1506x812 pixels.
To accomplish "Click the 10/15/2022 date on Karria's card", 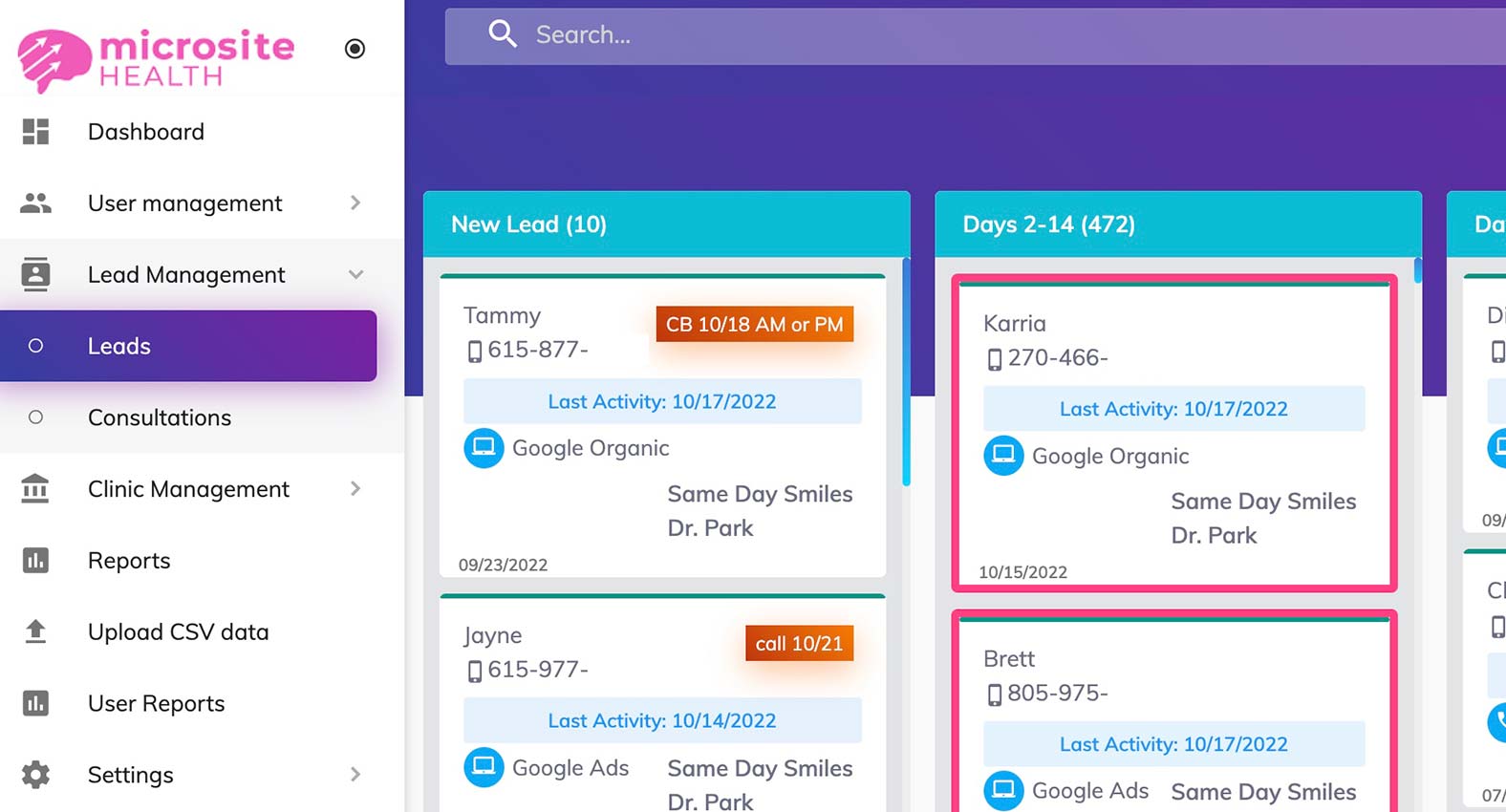I will point(1022,572).
